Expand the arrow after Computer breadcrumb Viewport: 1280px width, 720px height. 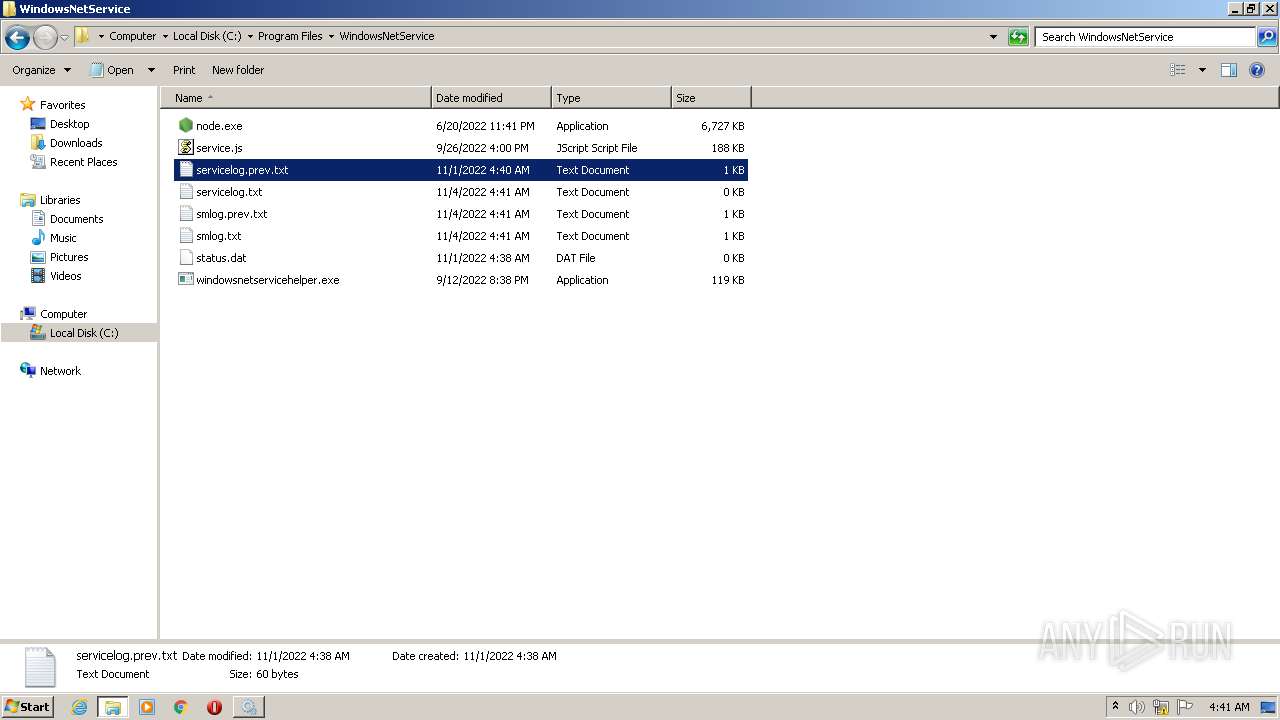tap(165, 36)
